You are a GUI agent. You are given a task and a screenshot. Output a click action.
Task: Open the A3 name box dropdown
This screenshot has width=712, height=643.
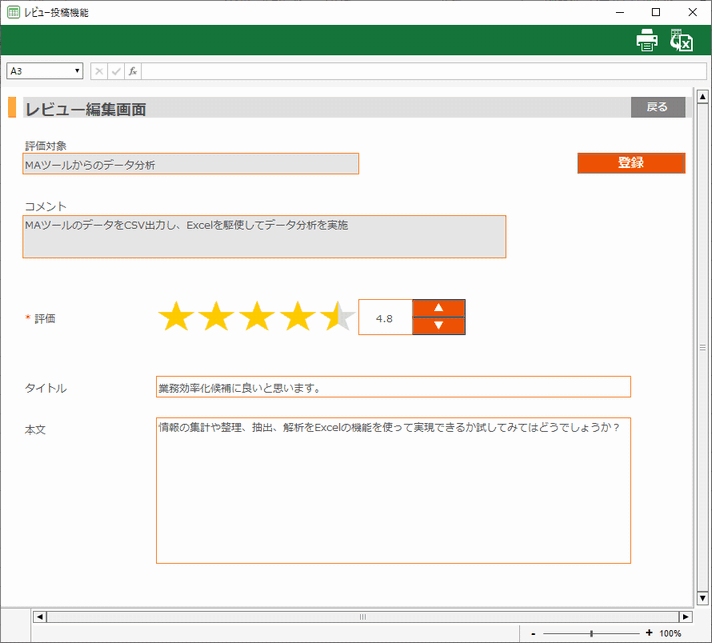(77, 72)
